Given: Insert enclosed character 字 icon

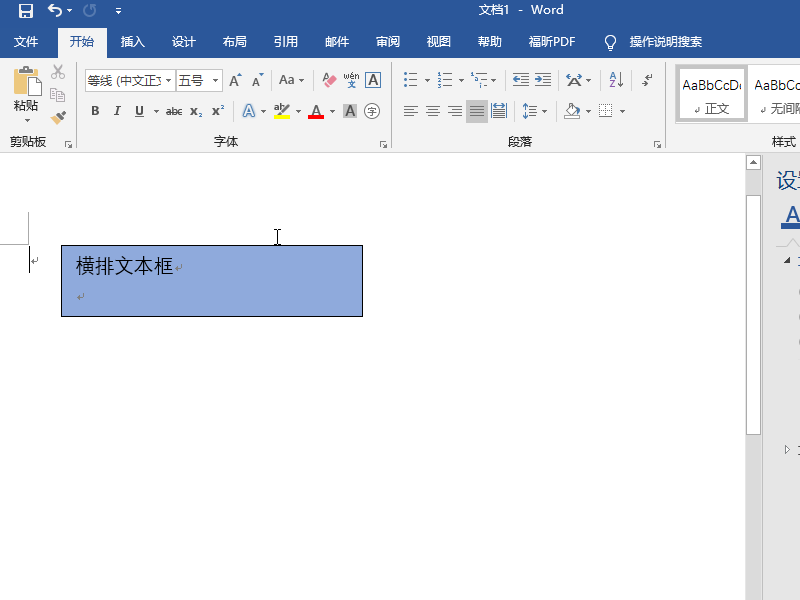Looking at the screenshot, I should tap(372, 111).
